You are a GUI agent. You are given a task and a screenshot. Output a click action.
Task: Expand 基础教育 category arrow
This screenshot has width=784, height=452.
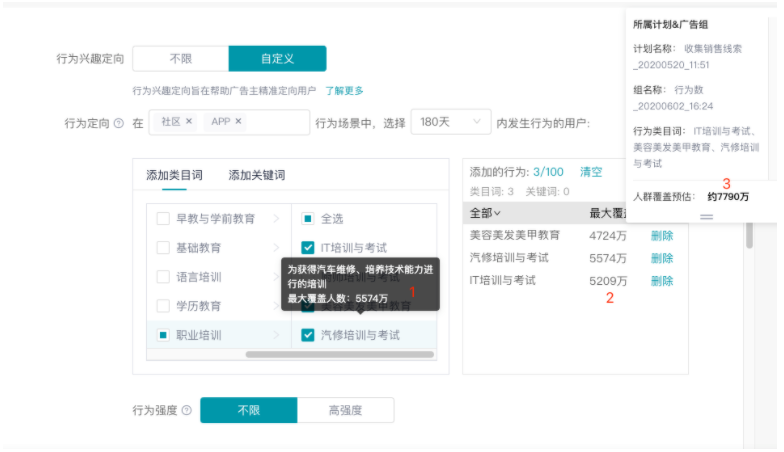276,248
